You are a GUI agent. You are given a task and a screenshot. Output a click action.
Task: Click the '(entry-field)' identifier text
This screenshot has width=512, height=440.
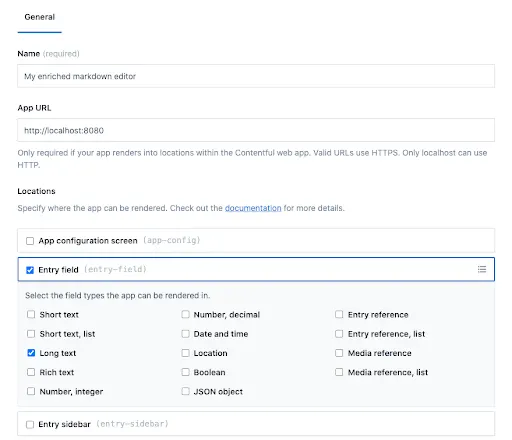coord(115,269)
